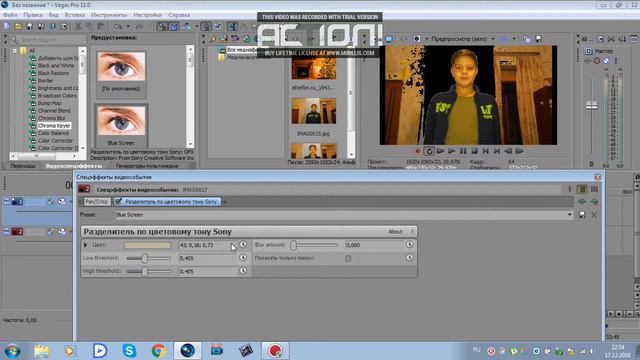Play the preview video

point(452,151)
